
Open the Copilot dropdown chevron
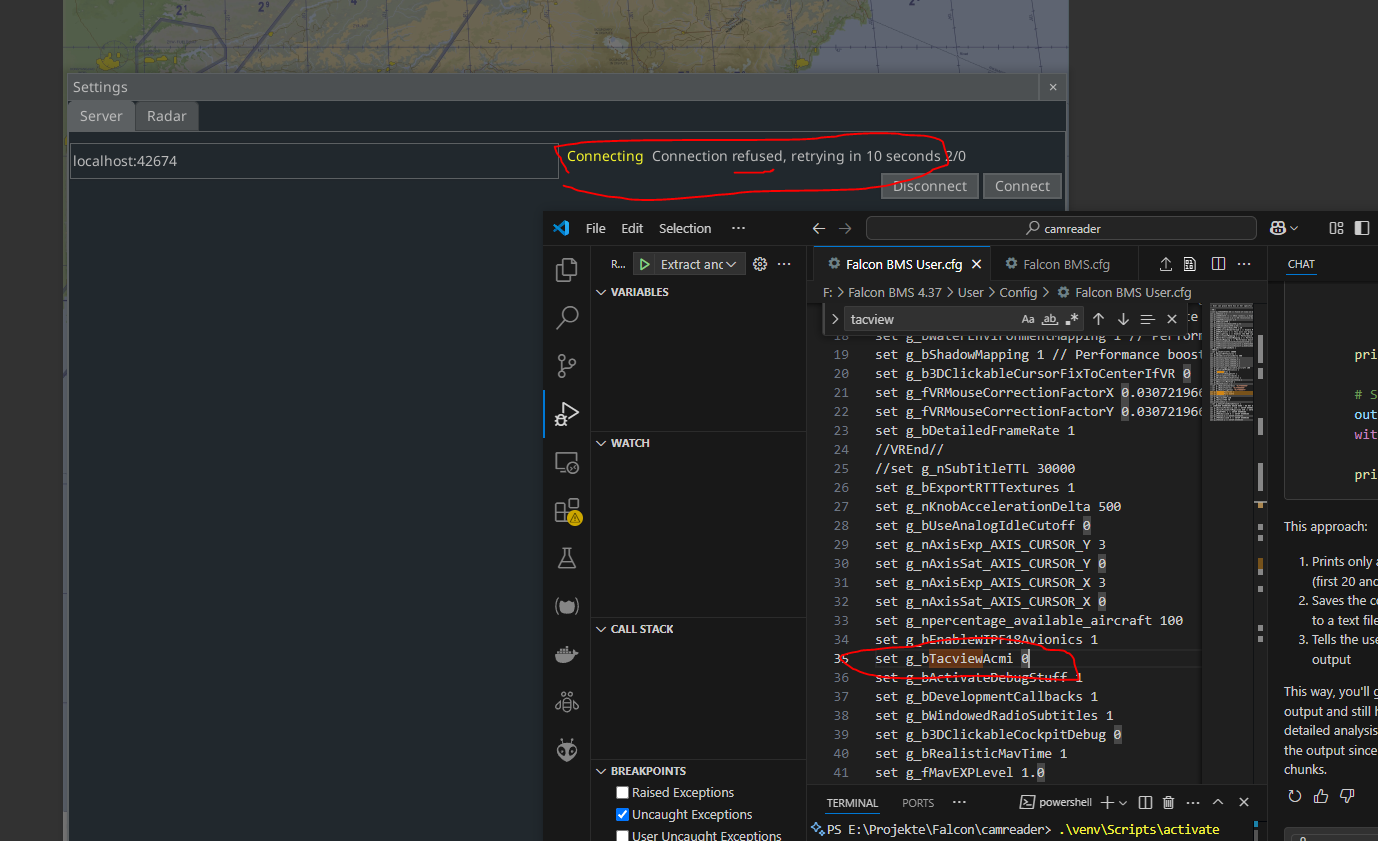pyautogui.click(x=1295, y=228)
